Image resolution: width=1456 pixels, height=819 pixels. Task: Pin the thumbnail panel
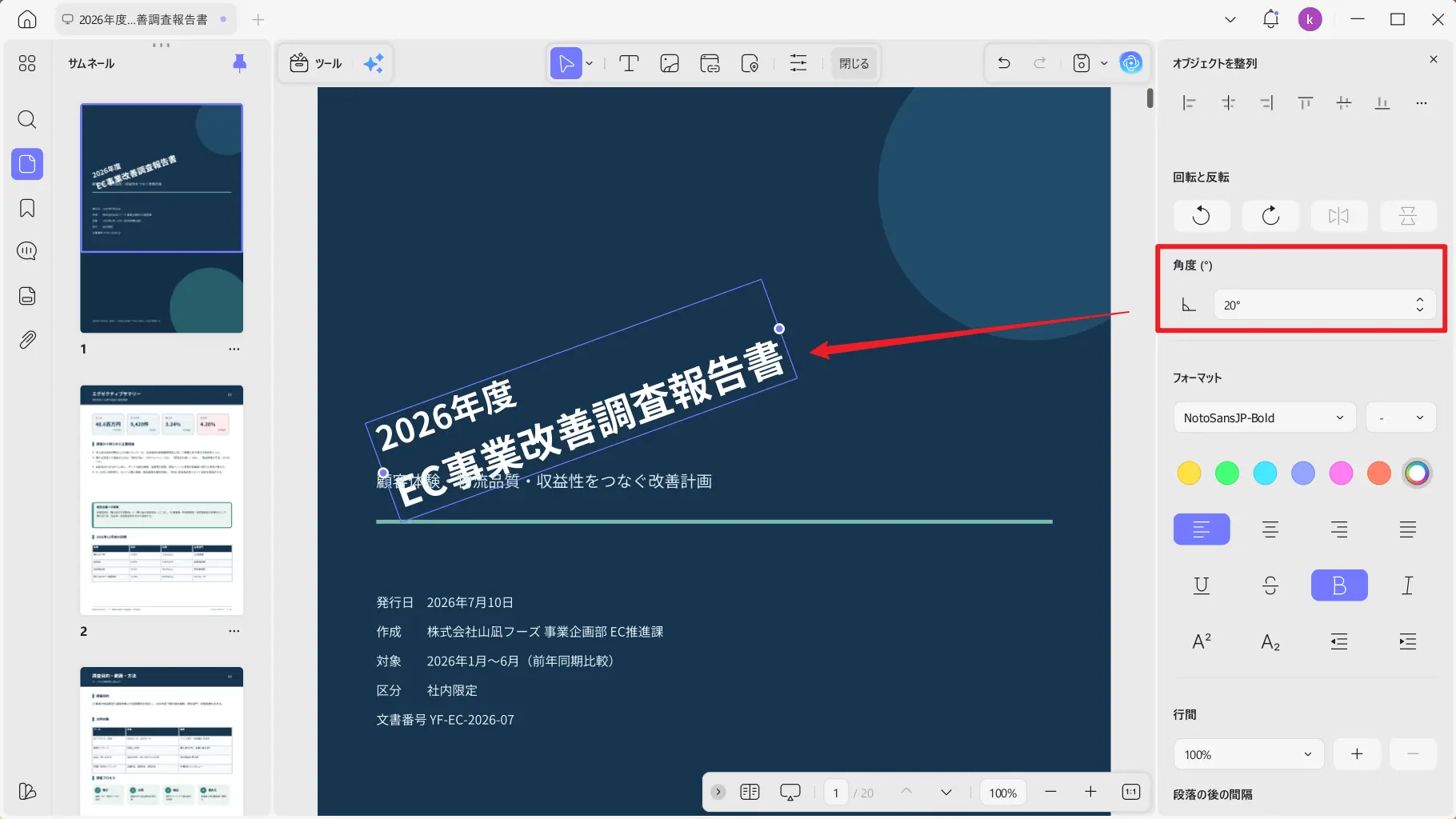coord(239,63)
